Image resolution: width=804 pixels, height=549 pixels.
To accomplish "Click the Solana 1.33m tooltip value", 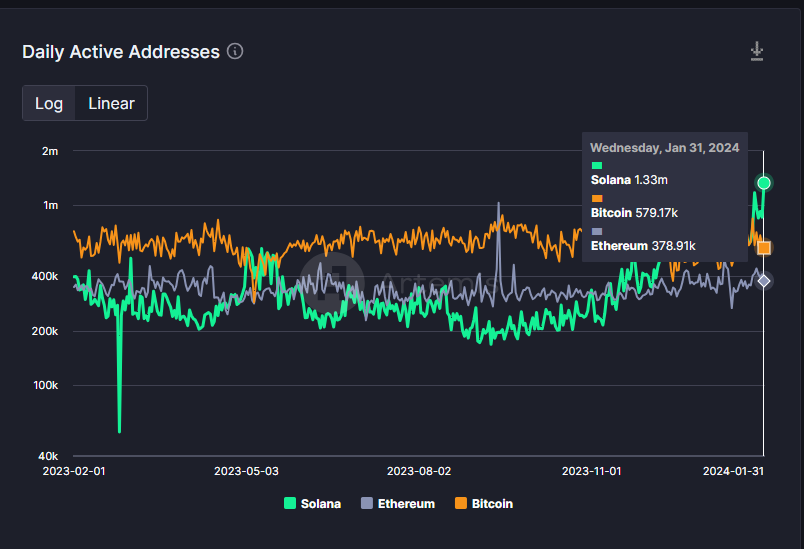I will 629,180.
